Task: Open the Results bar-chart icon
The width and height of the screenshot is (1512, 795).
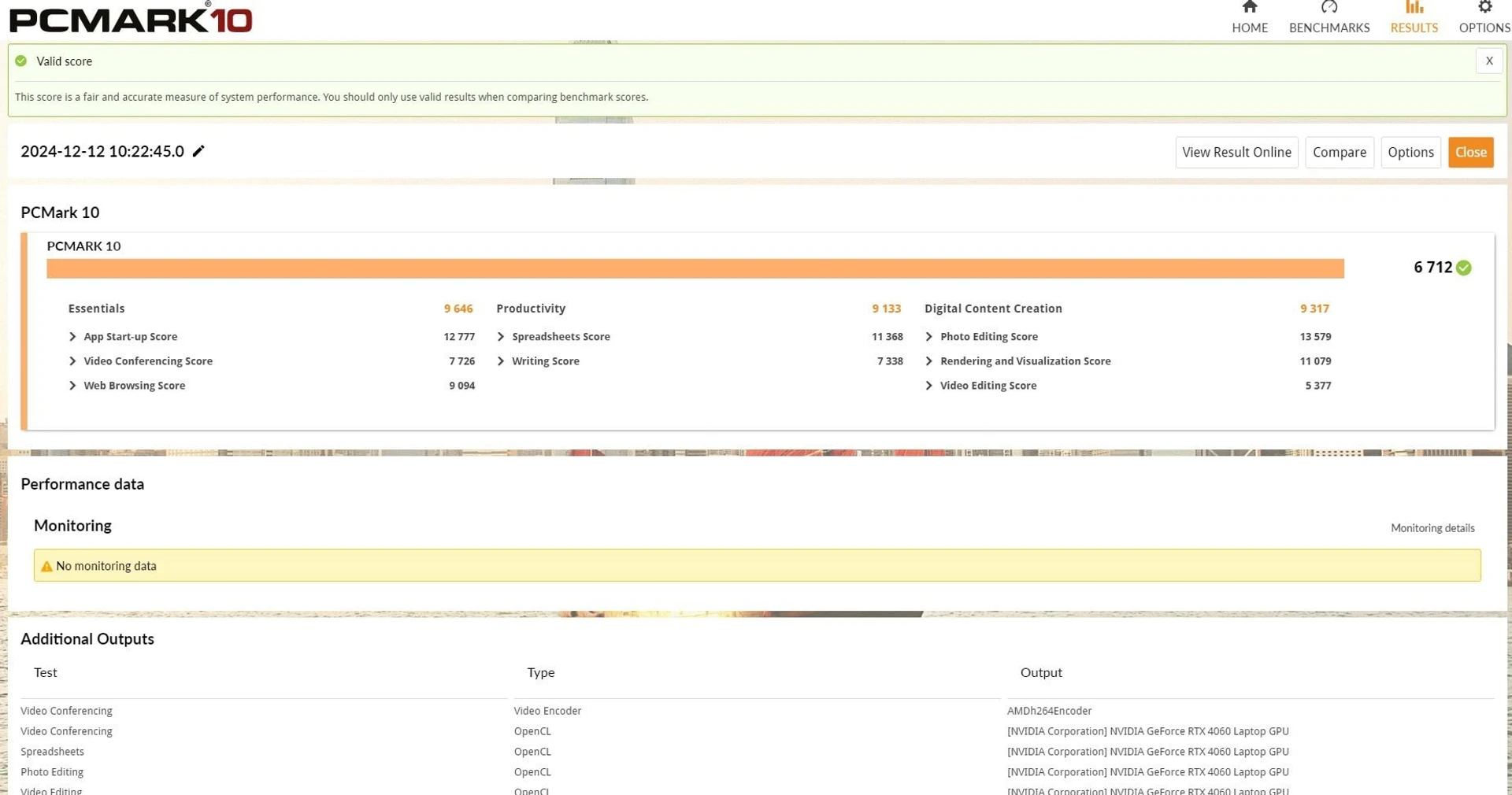Action: point(1414,7)
